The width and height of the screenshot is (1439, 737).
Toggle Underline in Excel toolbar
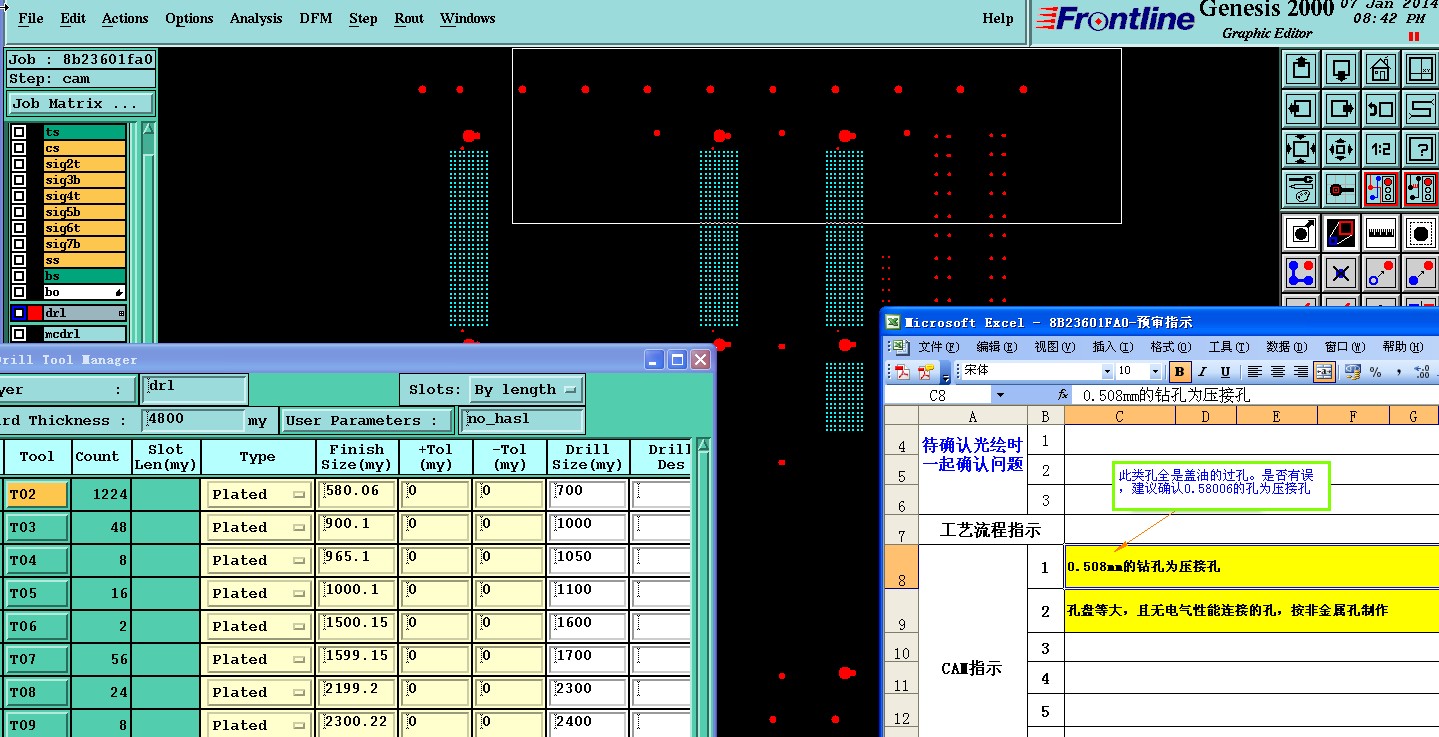pos(1225,371)
